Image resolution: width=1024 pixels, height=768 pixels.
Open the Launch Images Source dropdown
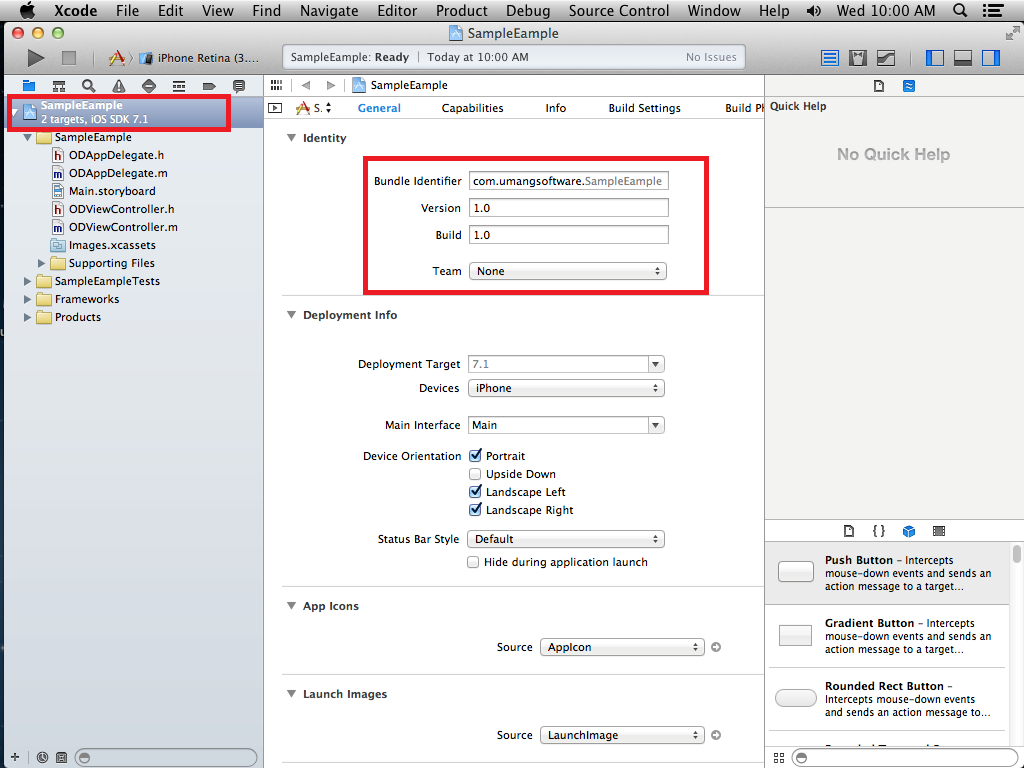[622, 735]
